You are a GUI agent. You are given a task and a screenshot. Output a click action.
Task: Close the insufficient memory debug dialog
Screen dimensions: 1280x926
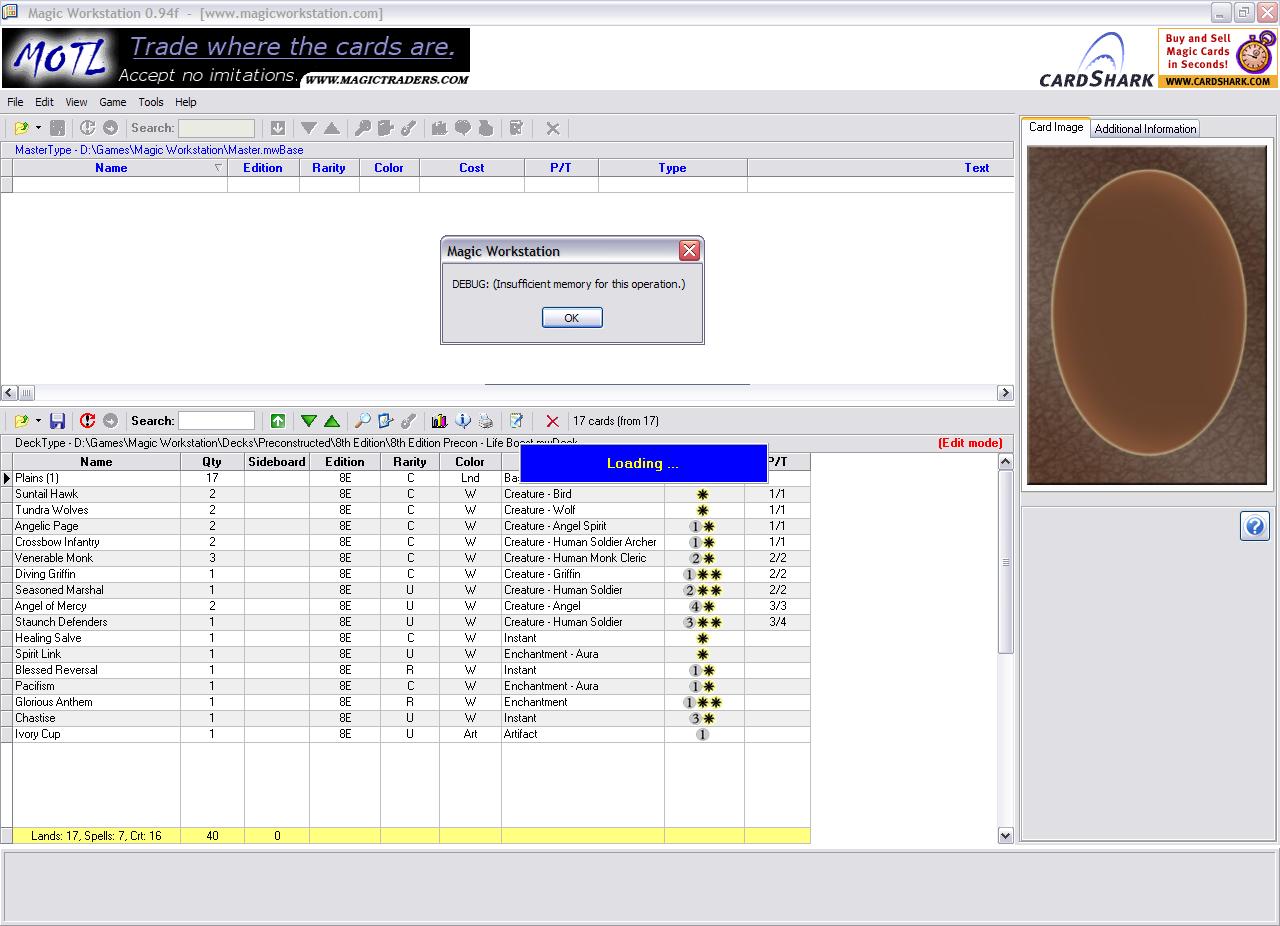pyautogui.click(x=689, y=250)
